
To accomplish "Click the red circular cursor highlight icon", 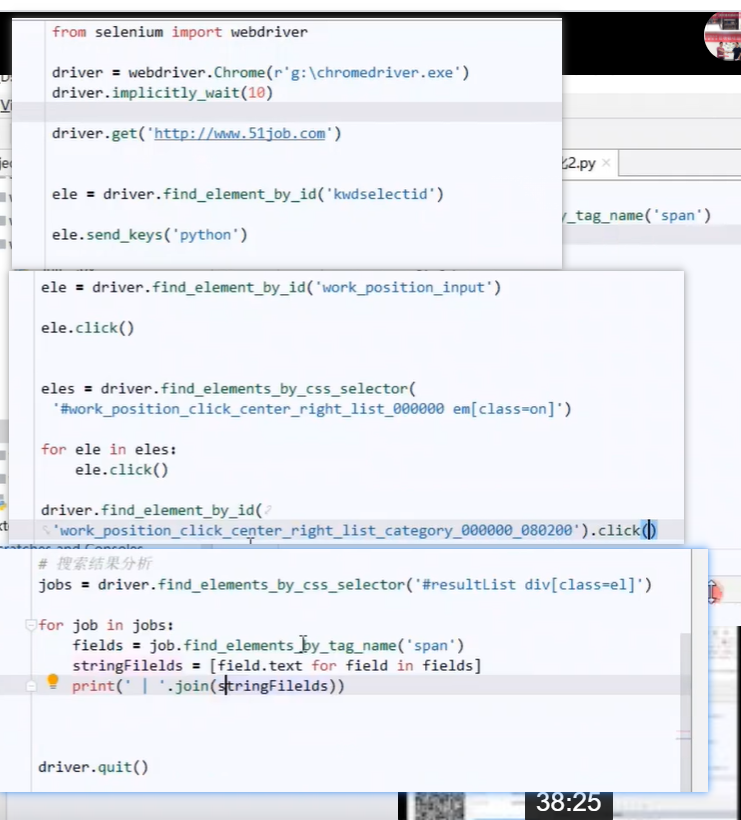I will [x=715, y=593].
